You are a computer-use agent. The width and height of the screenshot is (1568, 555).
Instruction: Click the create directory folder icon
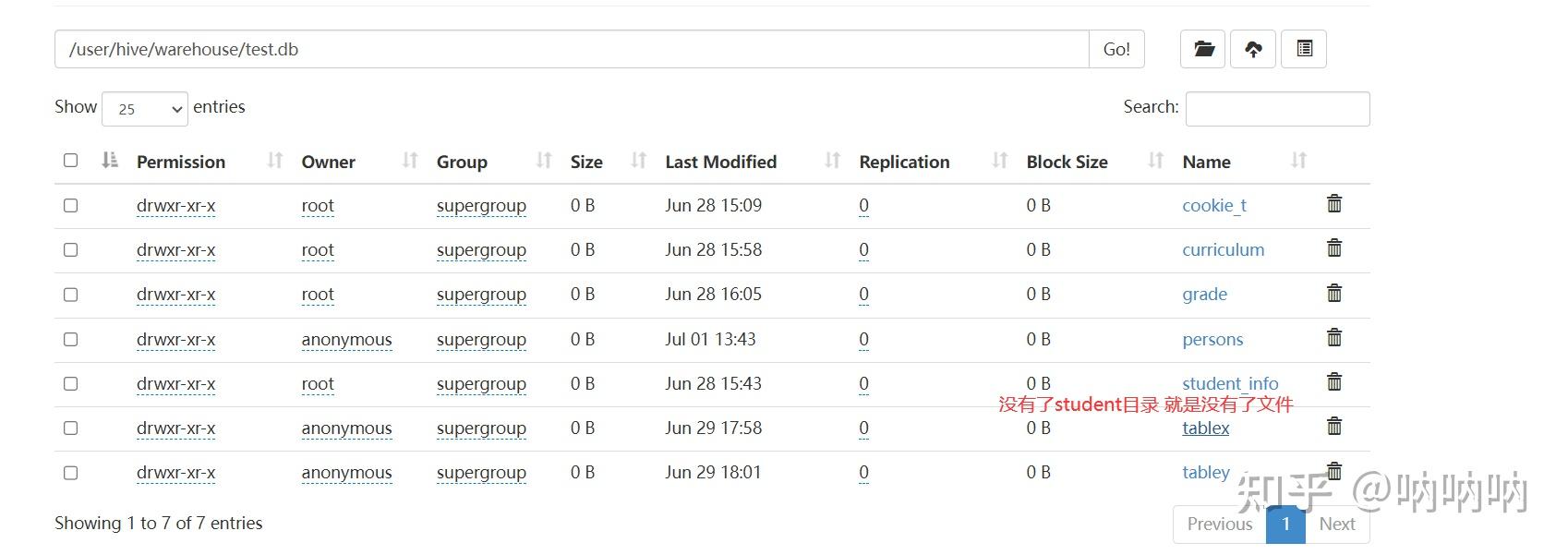[x=1202, y=49]
